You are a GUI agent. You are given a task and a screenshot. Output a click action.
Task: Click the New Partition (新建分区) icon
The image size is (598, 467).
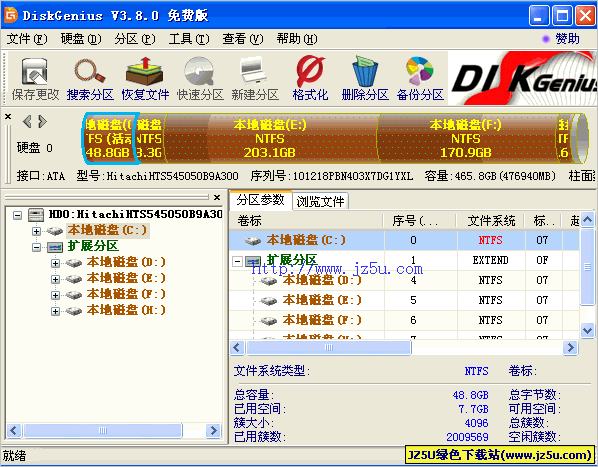click(254, 71)
